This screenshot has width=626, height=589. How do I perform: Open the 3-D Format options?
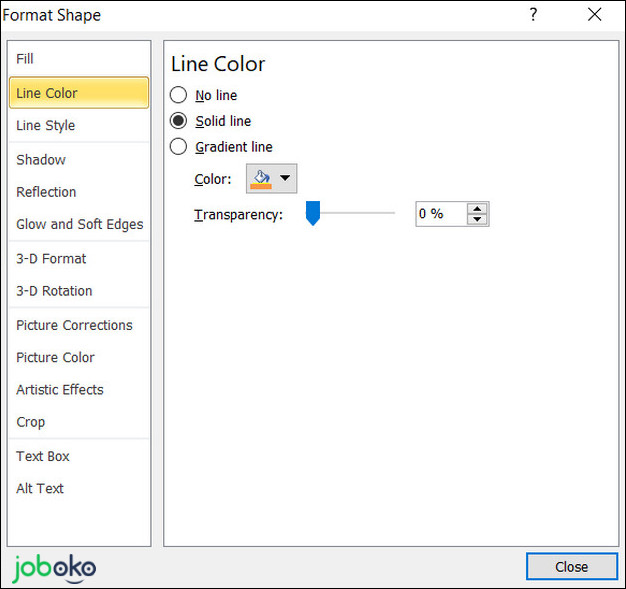[51, 258]
